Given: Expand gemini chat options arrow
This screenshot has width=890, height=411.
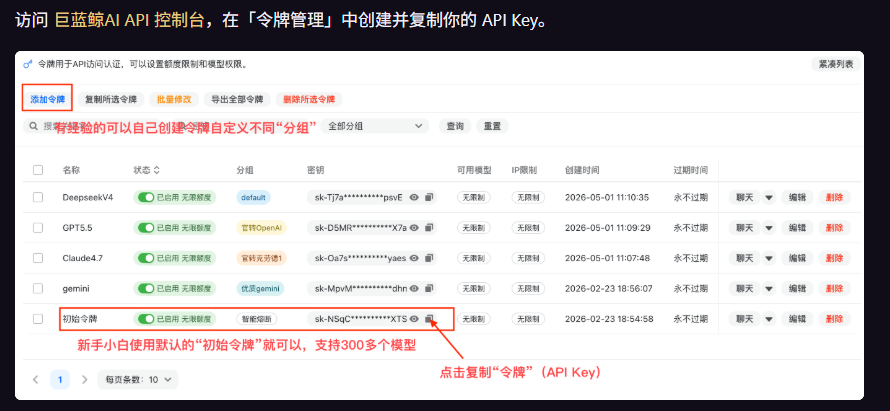Looking at the screenshot, I should (x=769, y=288).
